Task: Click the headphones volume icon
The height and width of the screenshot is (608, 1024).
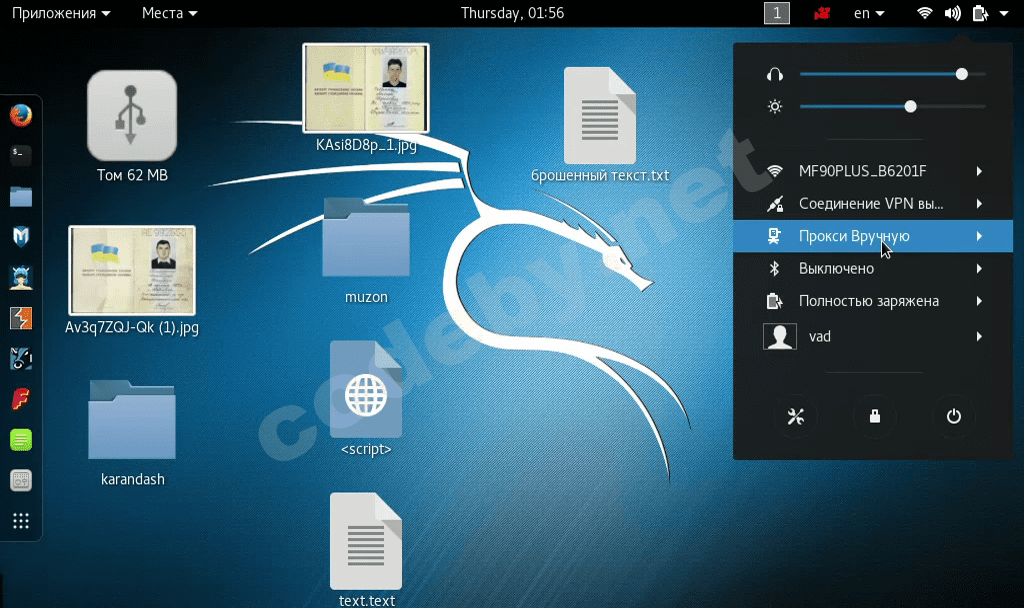Action: tap(775, 74)
